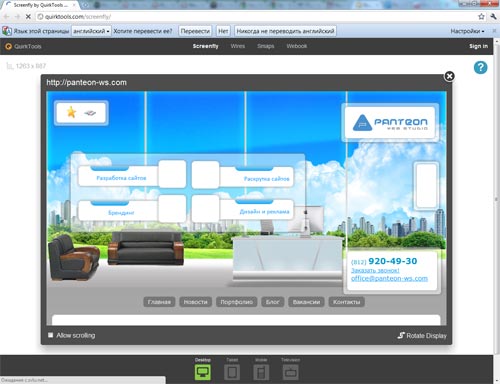Viewport: 500px width, 384px height.
Task: Select the Desktop display icon
Action: click(x=203, y=372)
